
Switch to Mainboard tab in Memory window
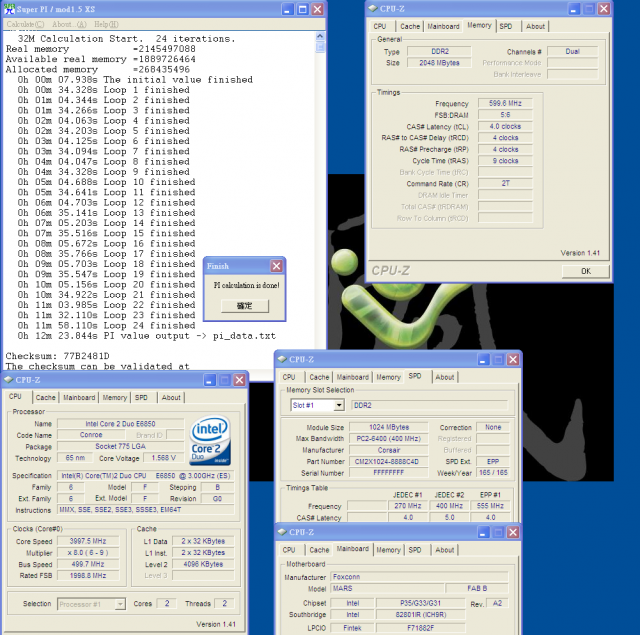443,26
